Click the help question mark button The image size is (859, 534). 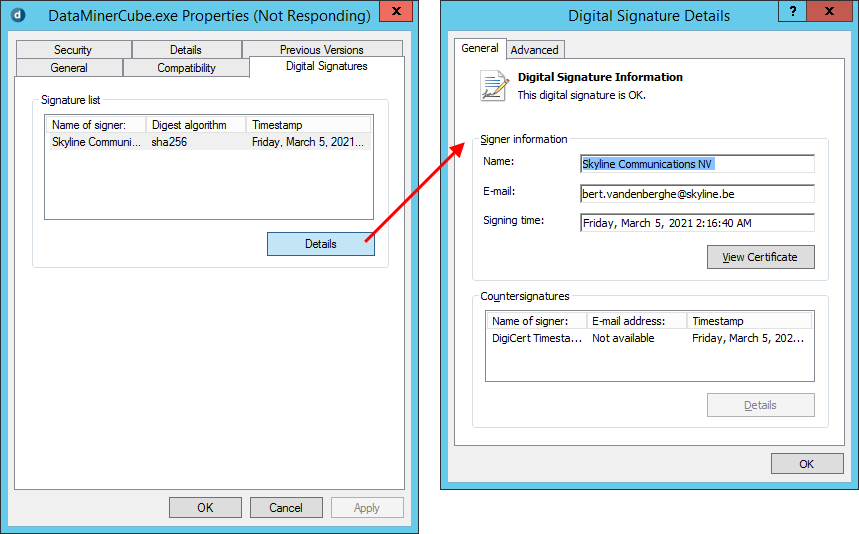click(792, 11)
